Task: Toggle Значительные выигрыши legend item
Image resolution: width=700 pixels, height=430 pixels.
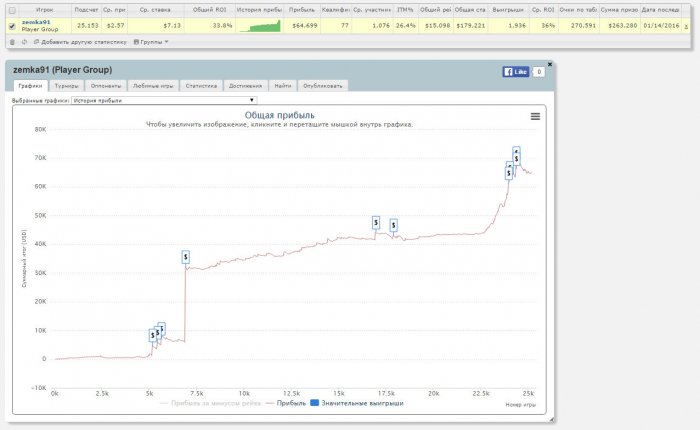Action: pos(357,403)
